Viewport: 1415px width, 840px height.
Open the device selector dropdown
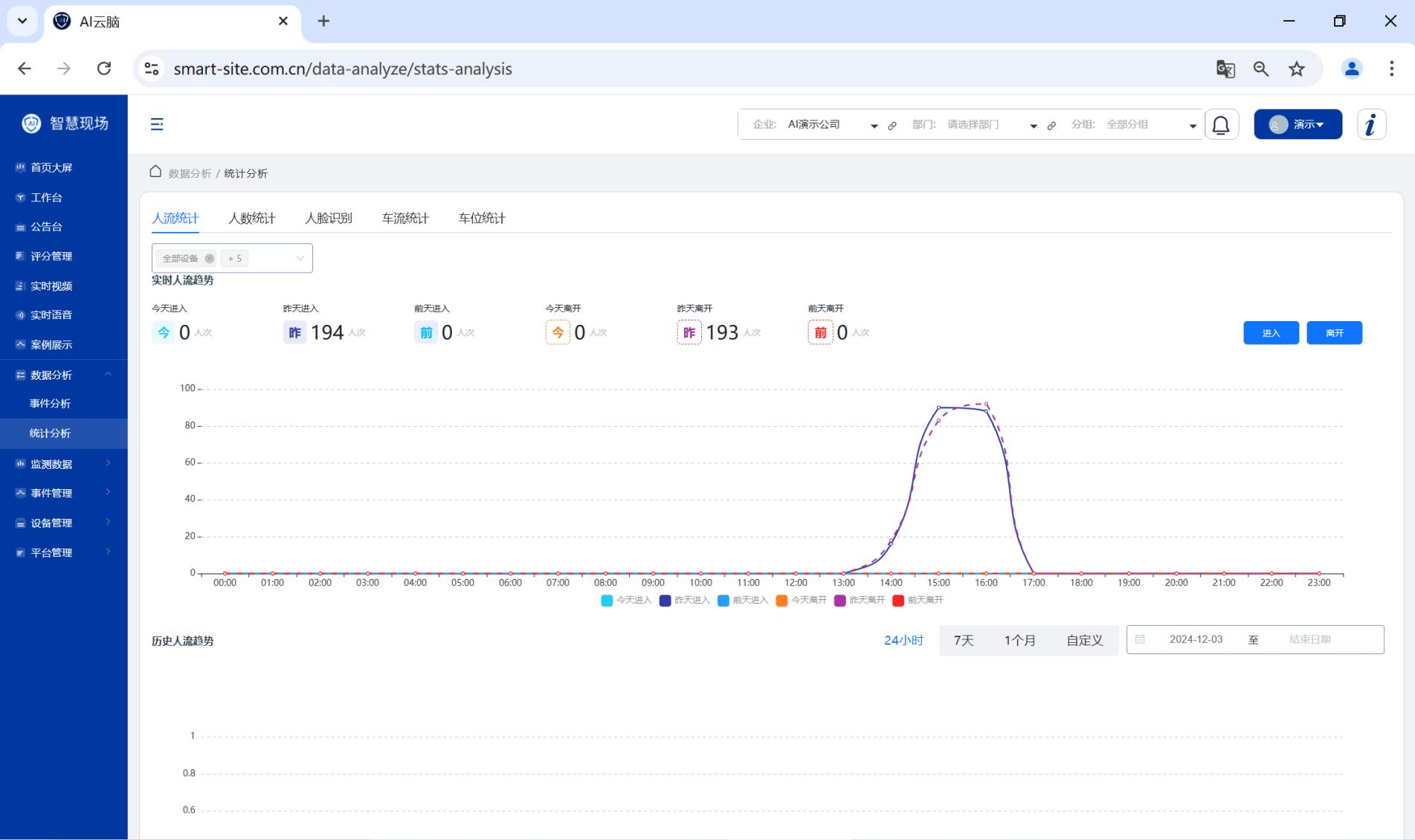(x=232, y=259)
